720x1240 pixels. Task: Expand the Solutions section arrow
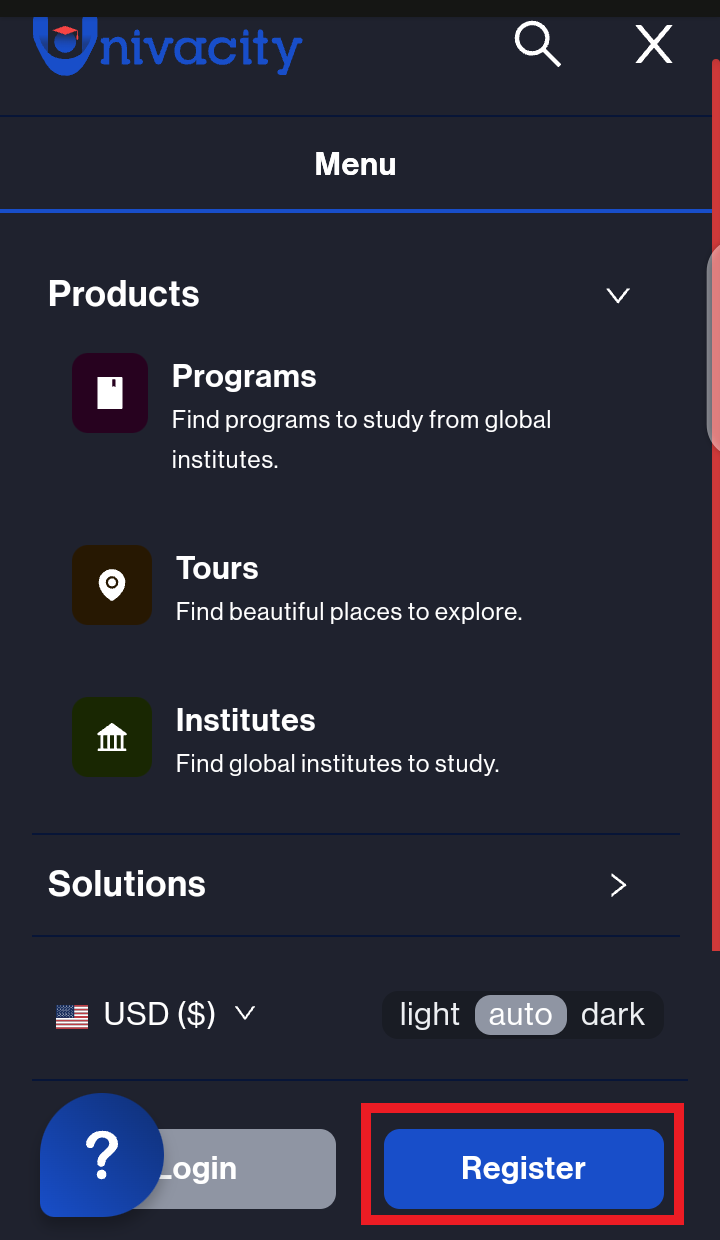pyautogui.click(x=618, y=885)
